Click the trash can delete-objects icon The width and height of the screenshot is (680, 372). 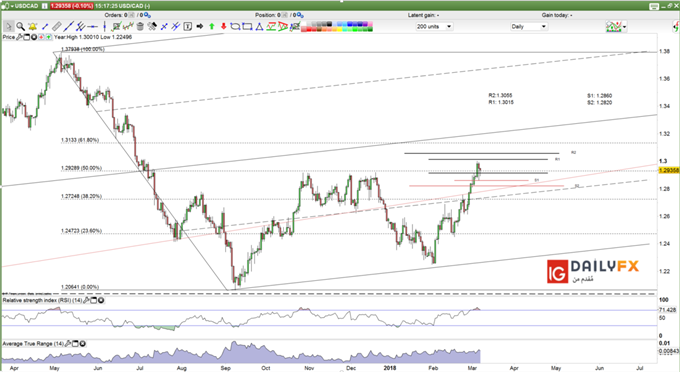(140, 26)
